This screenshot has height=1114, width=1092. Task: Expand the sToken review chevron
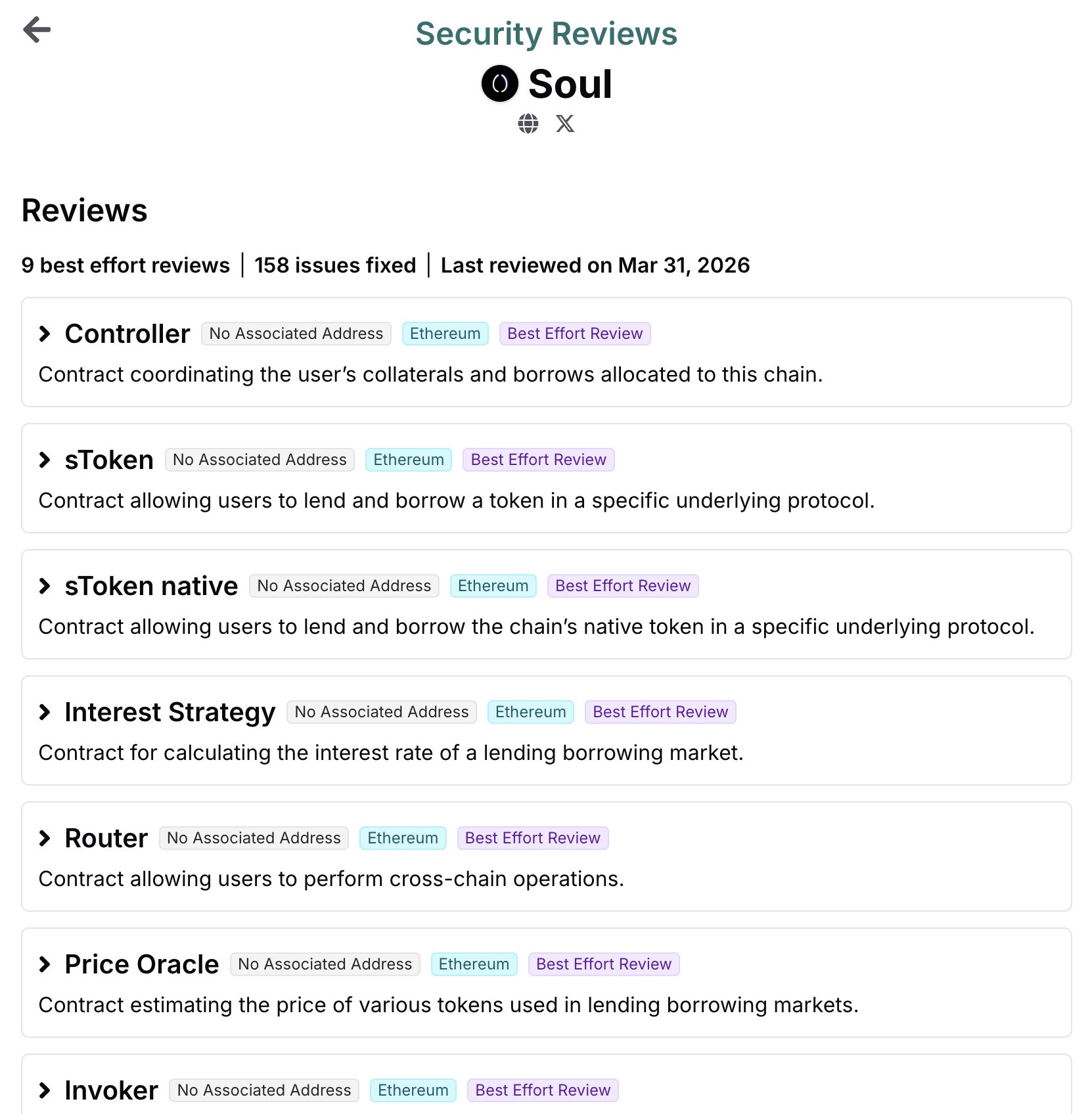pos(45,460)
